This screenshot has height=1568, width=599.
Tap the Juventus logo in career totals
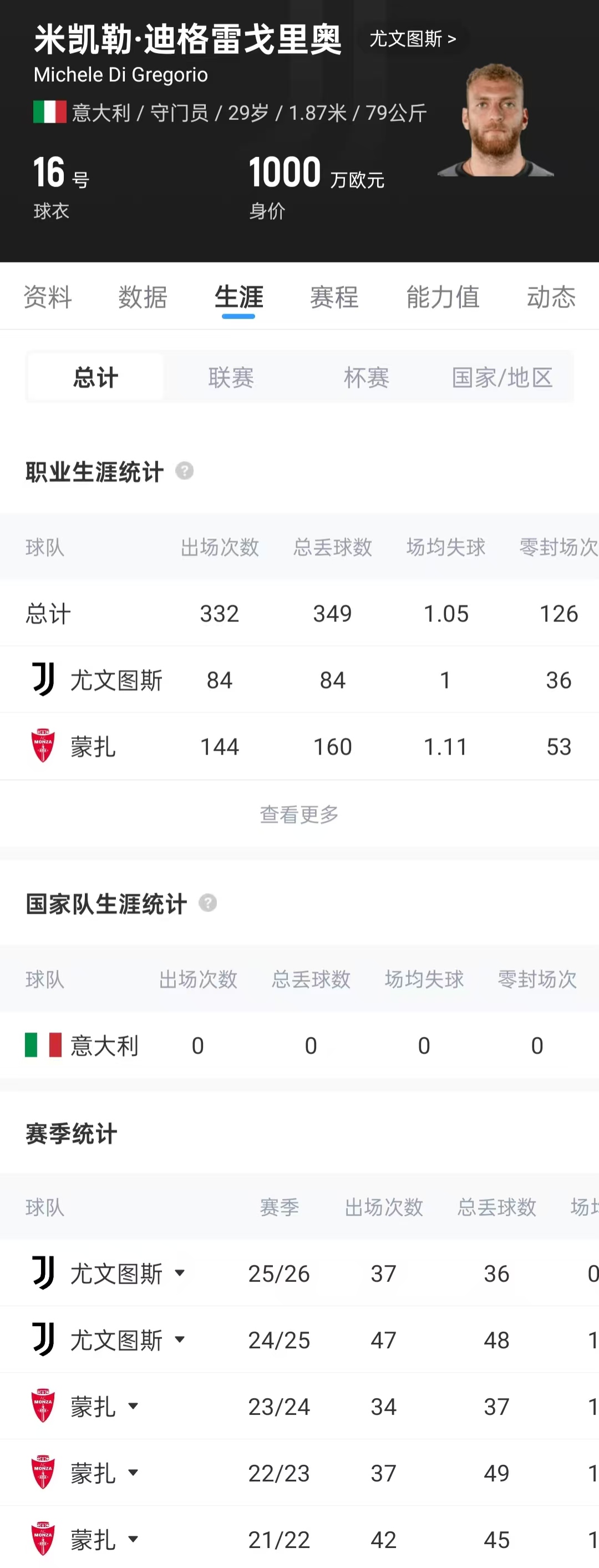click(43, 679)
